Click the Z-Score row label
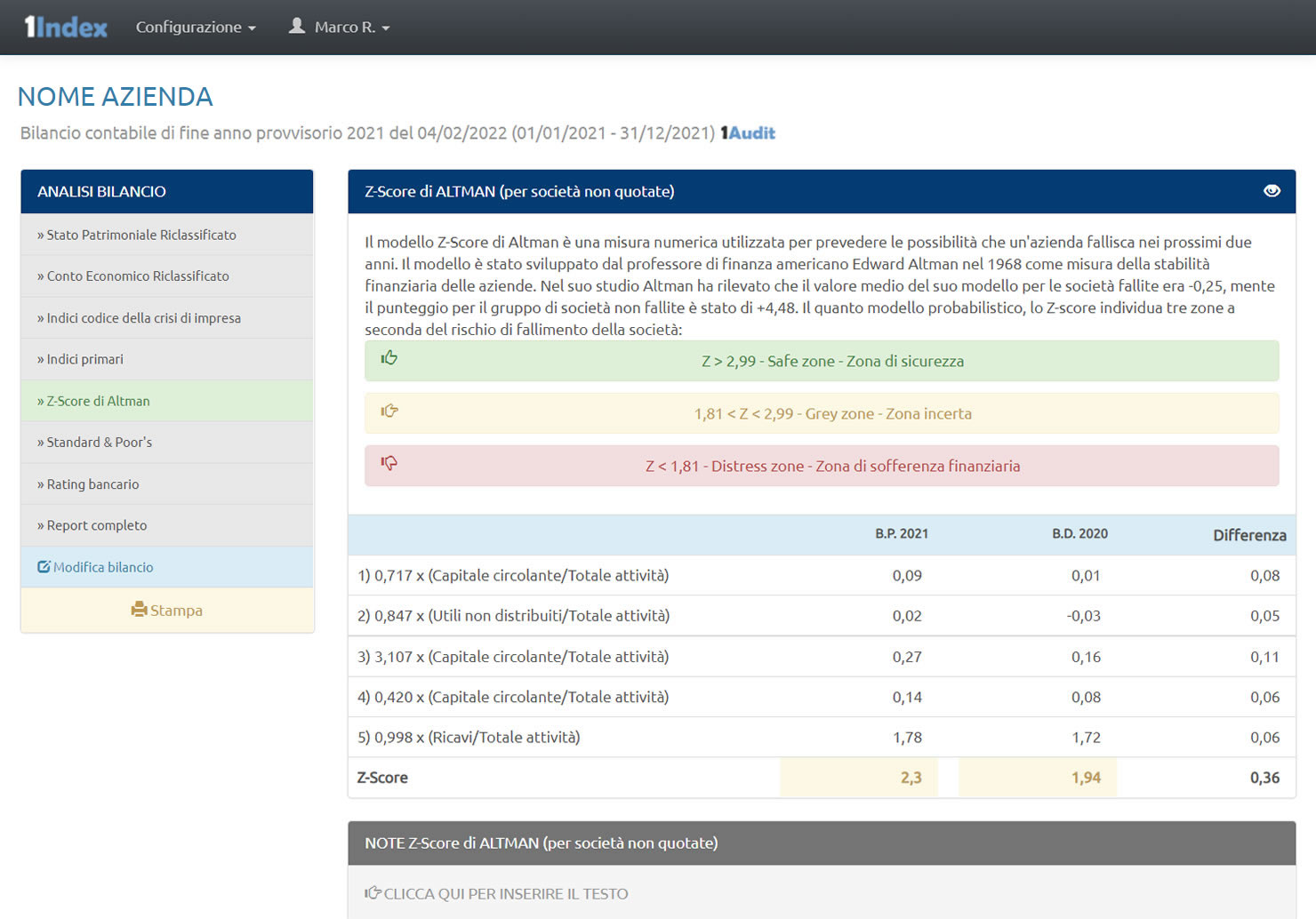Image resolution: width=1316 pixels, height=919 pixels. point(382,778)
